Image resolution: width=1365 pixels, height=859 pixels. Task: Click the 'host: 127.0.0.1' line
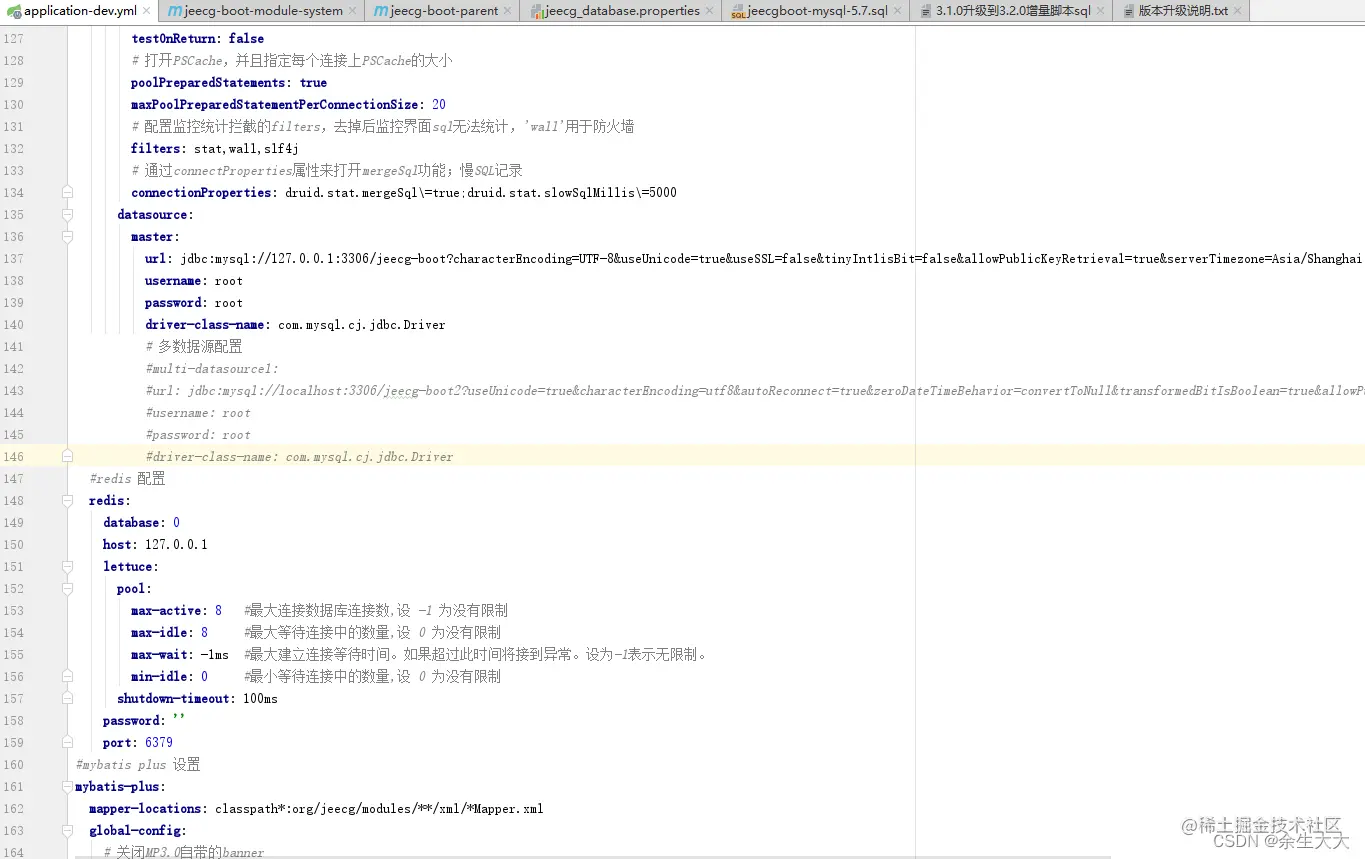coord(155,544)
